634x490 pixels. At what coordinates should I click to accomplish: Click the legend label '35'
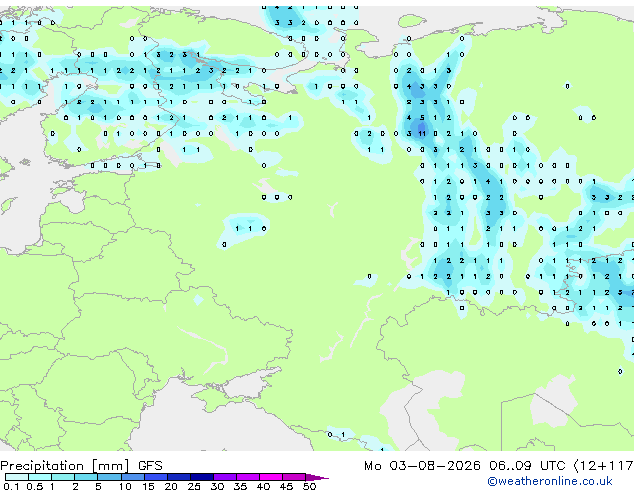(x=241, y=486)
